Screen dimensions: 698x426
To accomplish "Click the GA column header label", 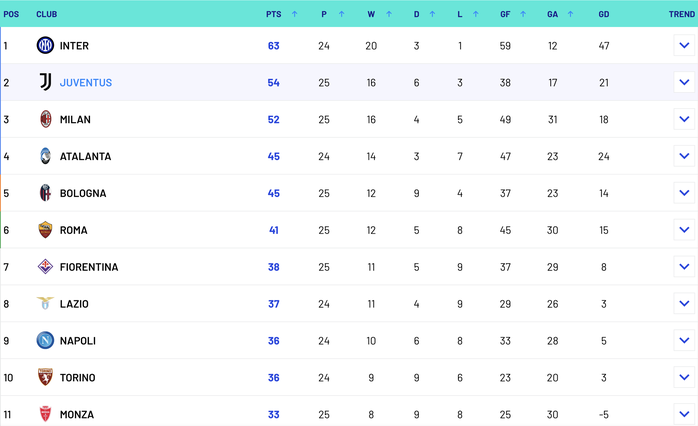I will 552,14.
